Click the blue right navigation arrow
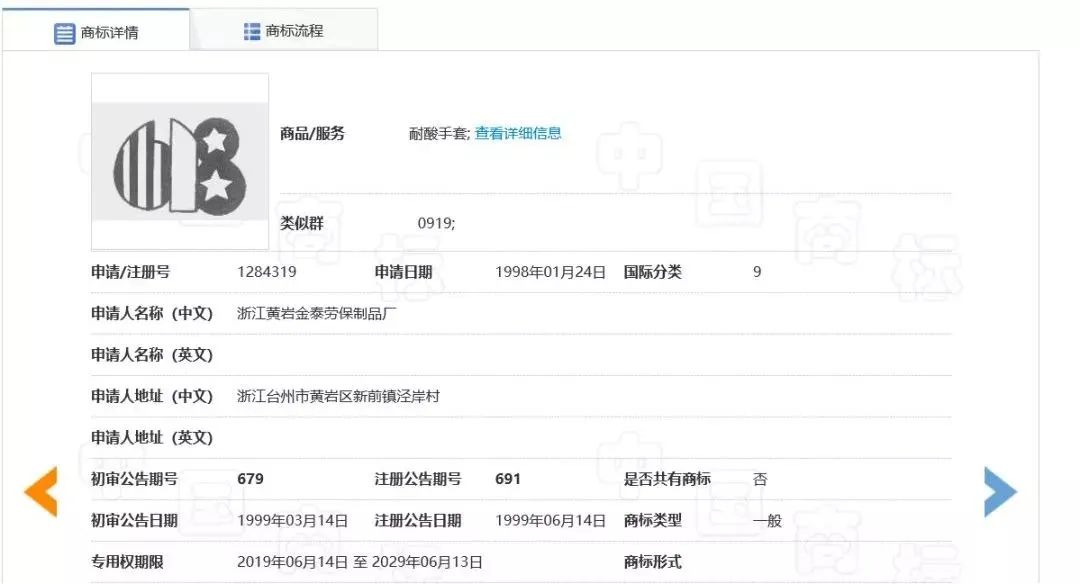Image resolution: width=1080 pixels, height=584 pixels. point(1001,490)
